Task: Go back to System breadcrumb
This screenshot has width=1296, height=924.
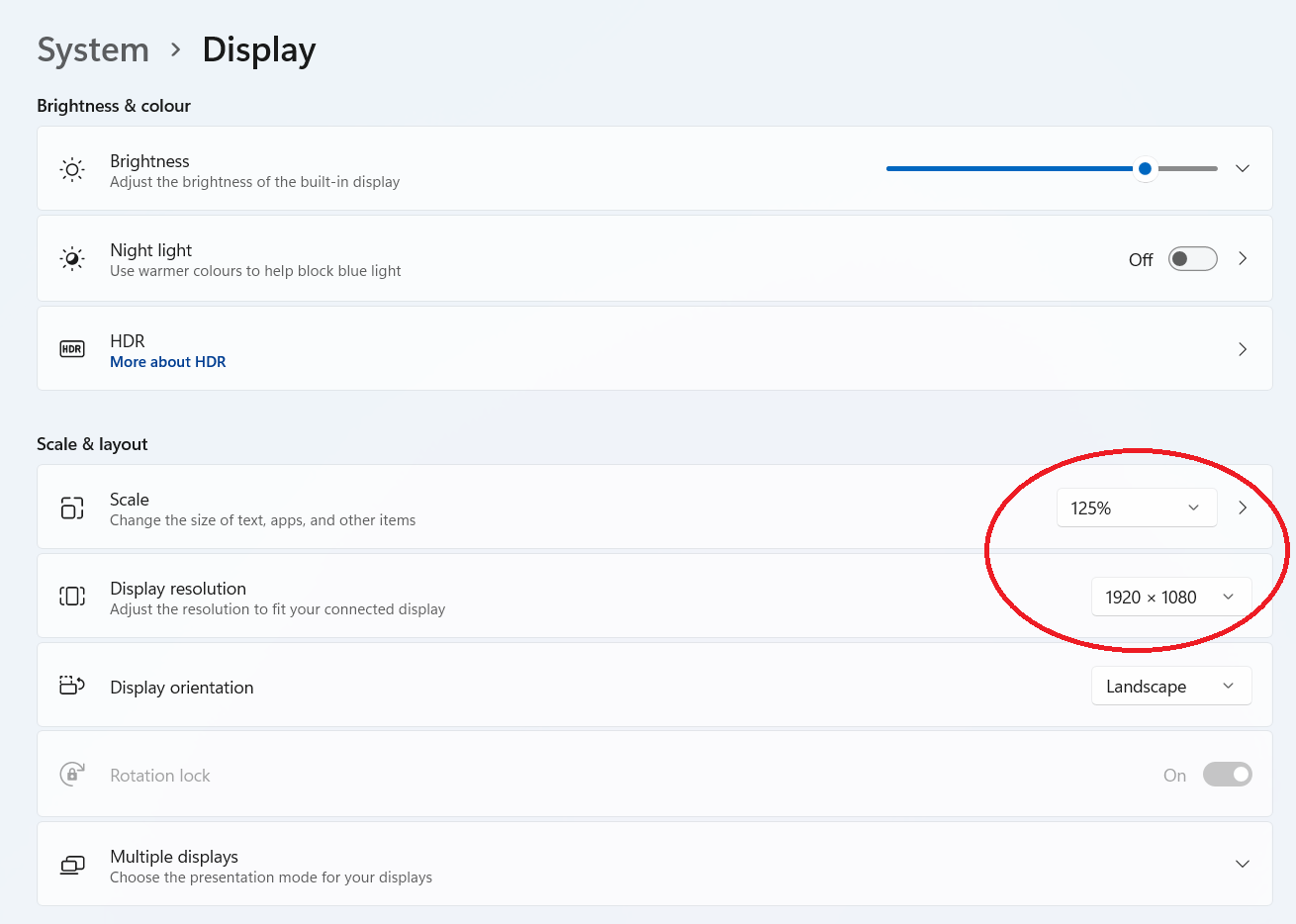Action: [x=93, y=49]
